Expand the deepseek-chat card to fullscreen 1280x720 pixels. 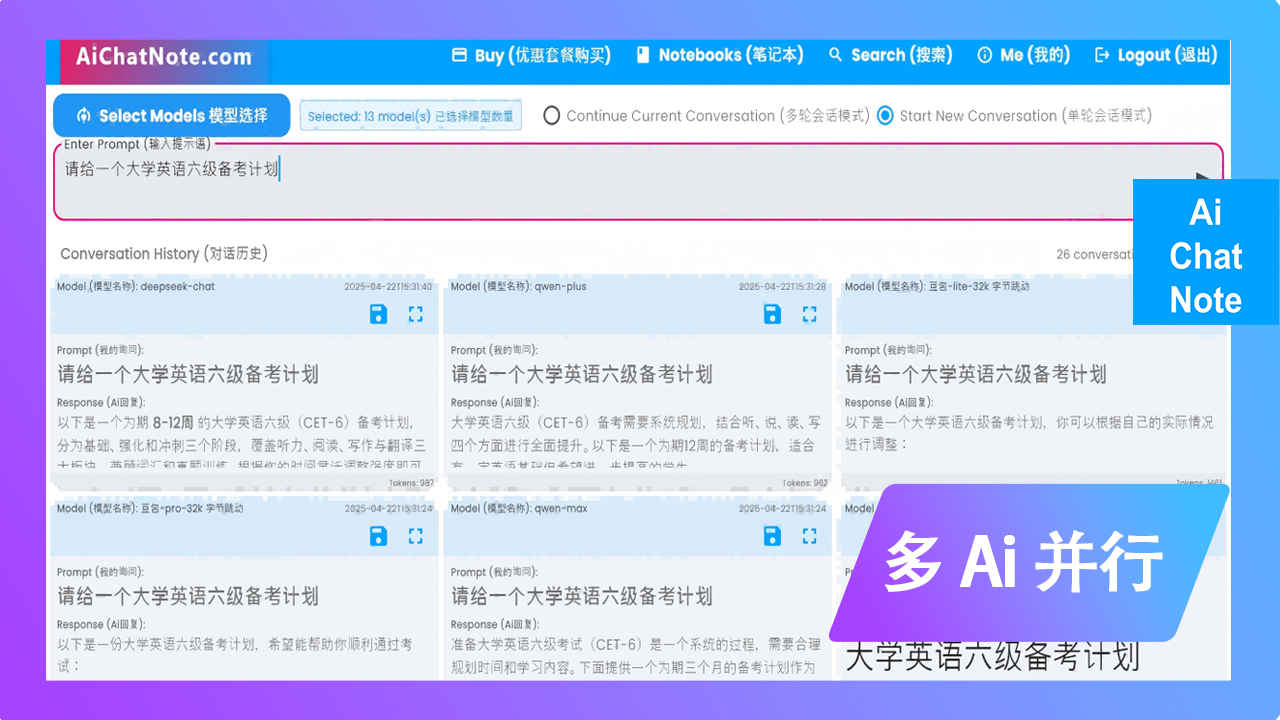(x=416, y=315)
